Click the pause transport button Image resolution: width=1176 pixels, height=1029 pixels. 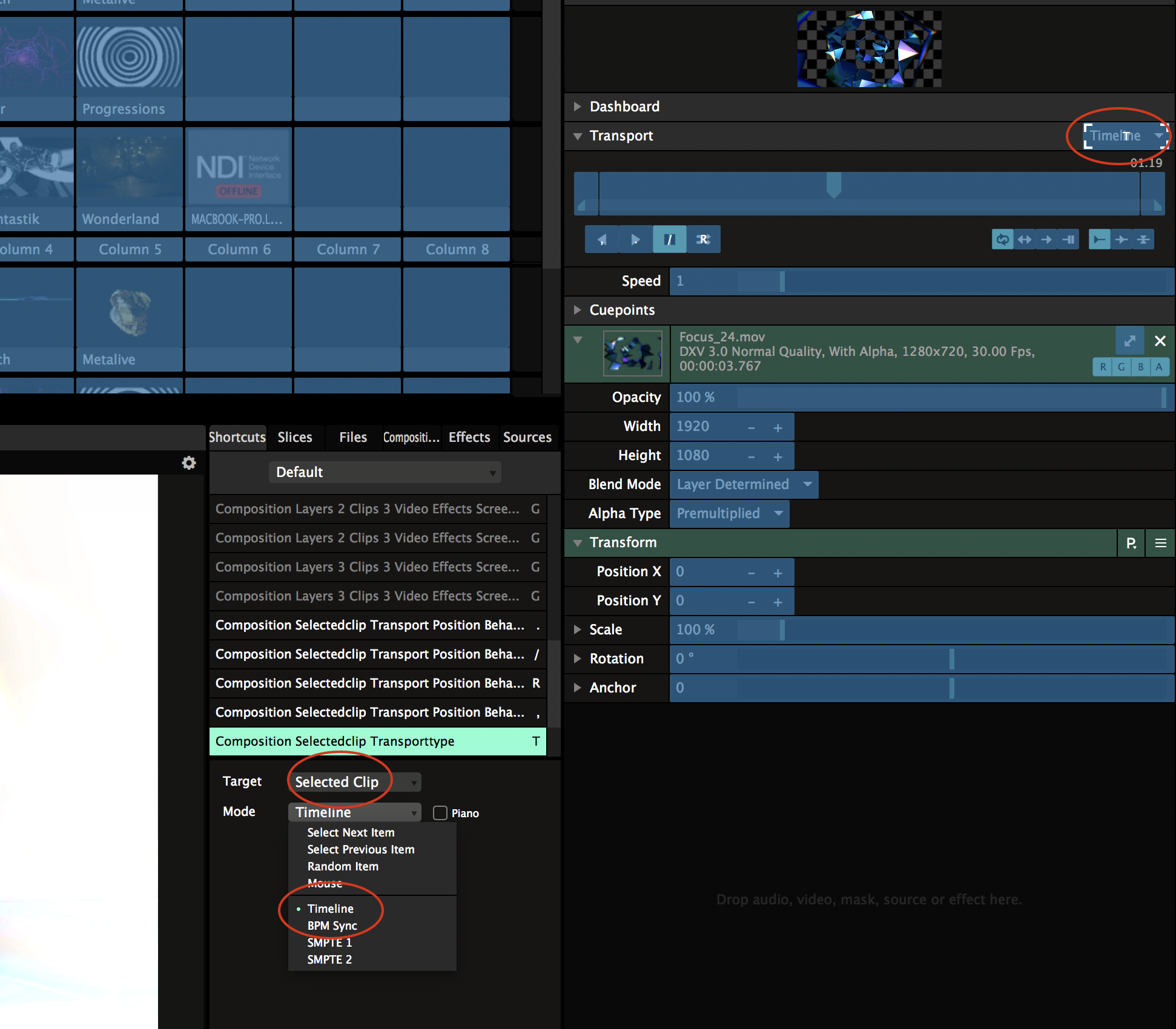click(669, 240)
